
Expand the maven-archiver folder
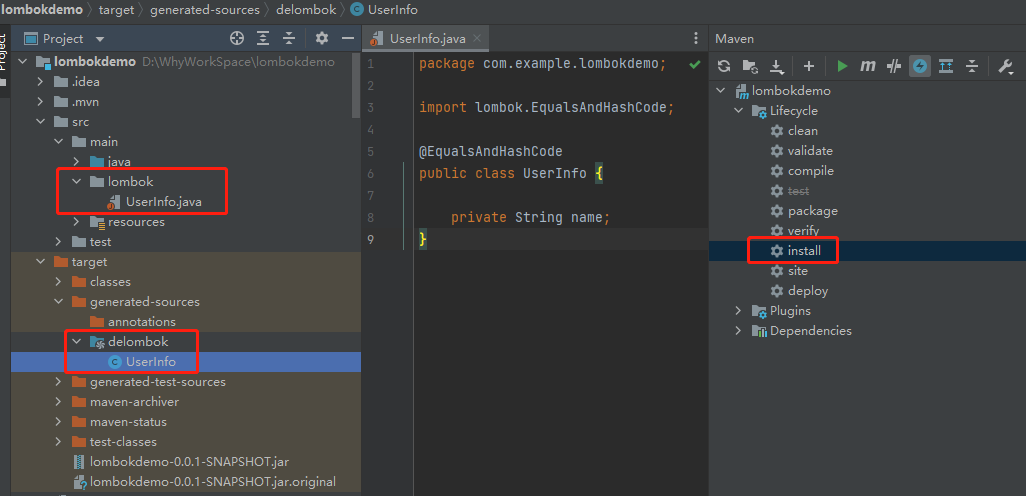(x=58, y=402)
